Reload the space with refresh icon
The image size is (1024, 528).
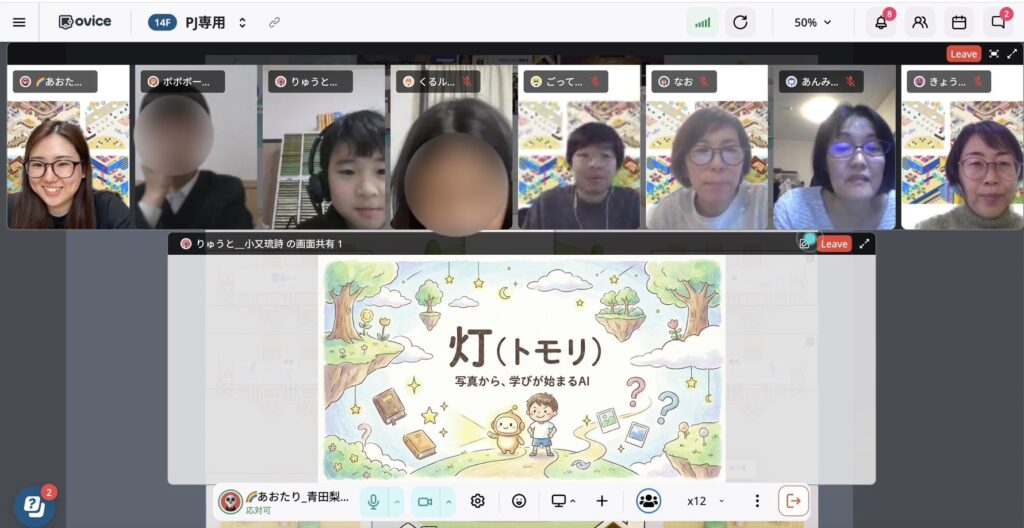point(740,22)
